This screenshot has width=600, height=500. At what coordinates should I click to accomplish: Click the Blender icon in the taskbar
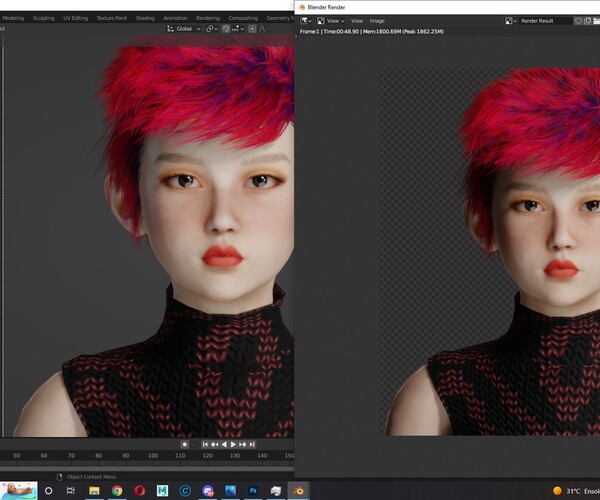(298, 490)
